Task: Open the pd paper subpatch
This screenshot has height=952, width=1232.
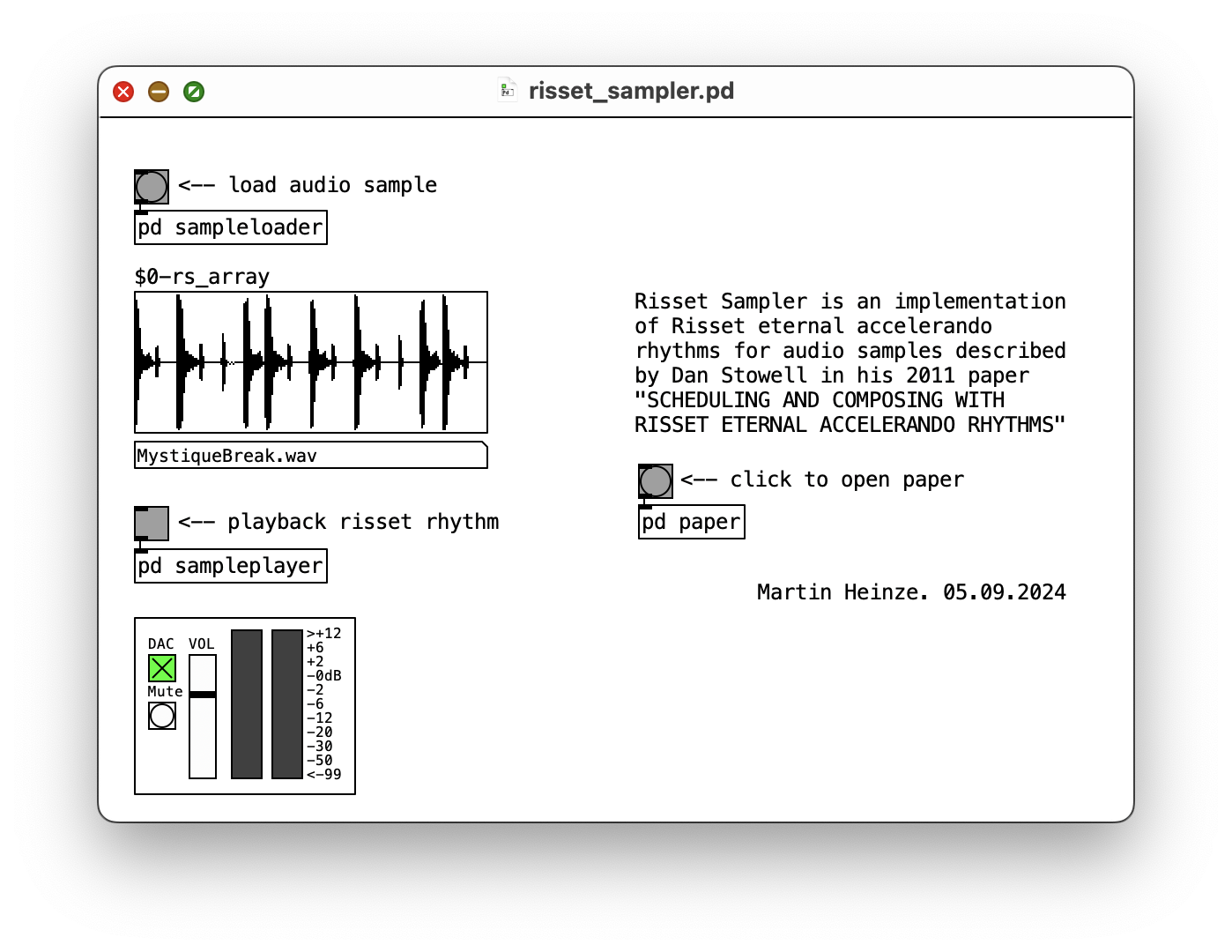Action: (x=692, y=522)
